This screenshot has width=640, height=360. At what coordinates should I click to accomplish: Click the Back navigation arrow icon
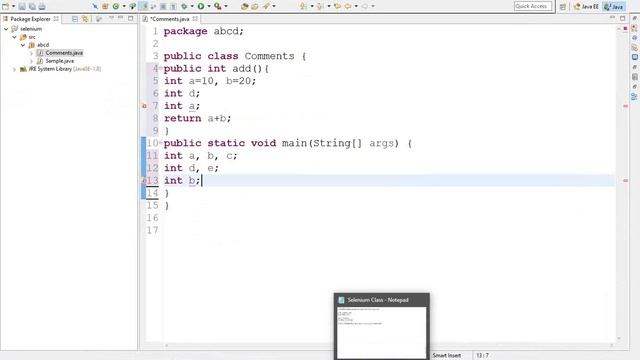(348, 6)
